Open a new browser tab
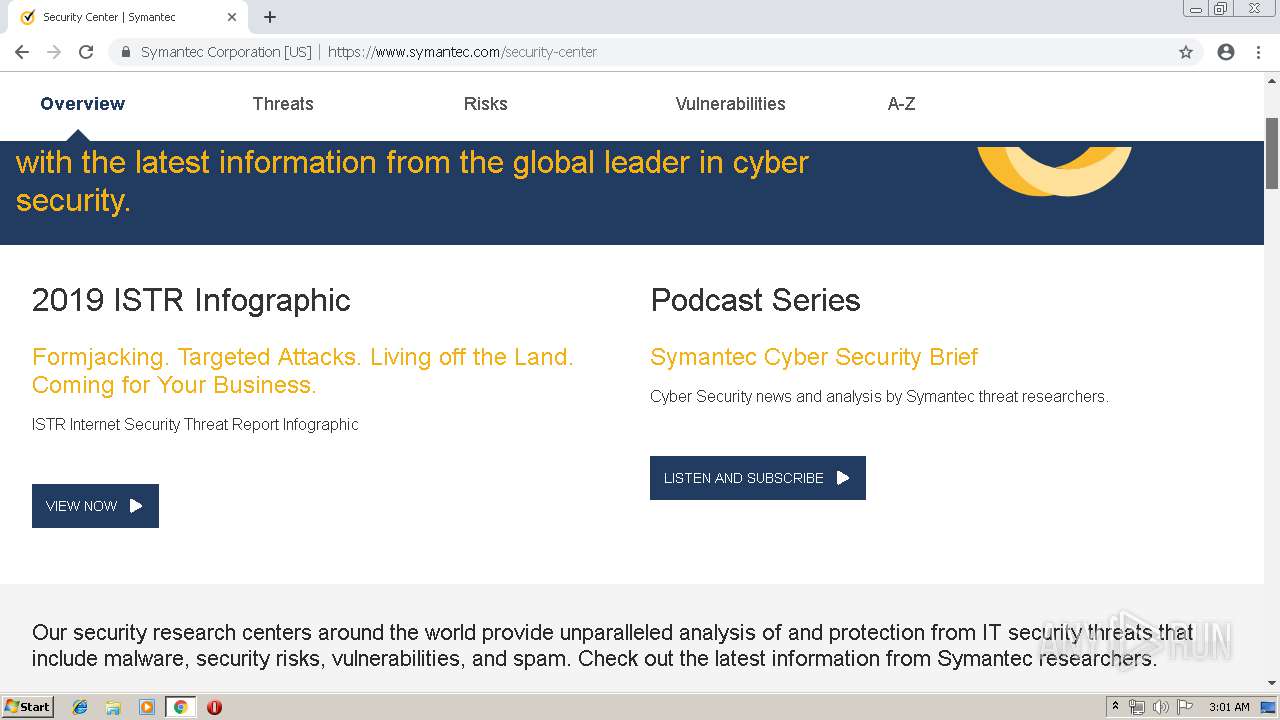The width and height of the screenshot is (1280, 720). 270,17
